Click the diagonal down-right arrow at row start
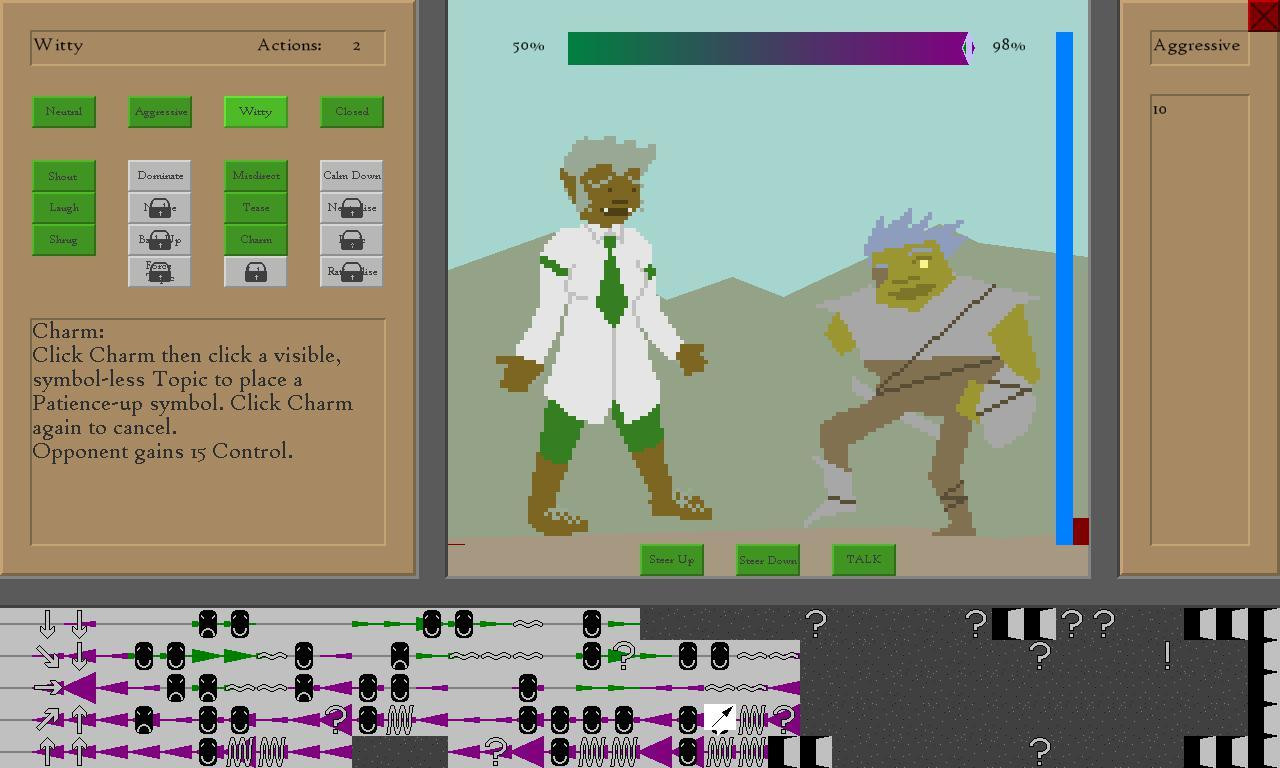 47,656
